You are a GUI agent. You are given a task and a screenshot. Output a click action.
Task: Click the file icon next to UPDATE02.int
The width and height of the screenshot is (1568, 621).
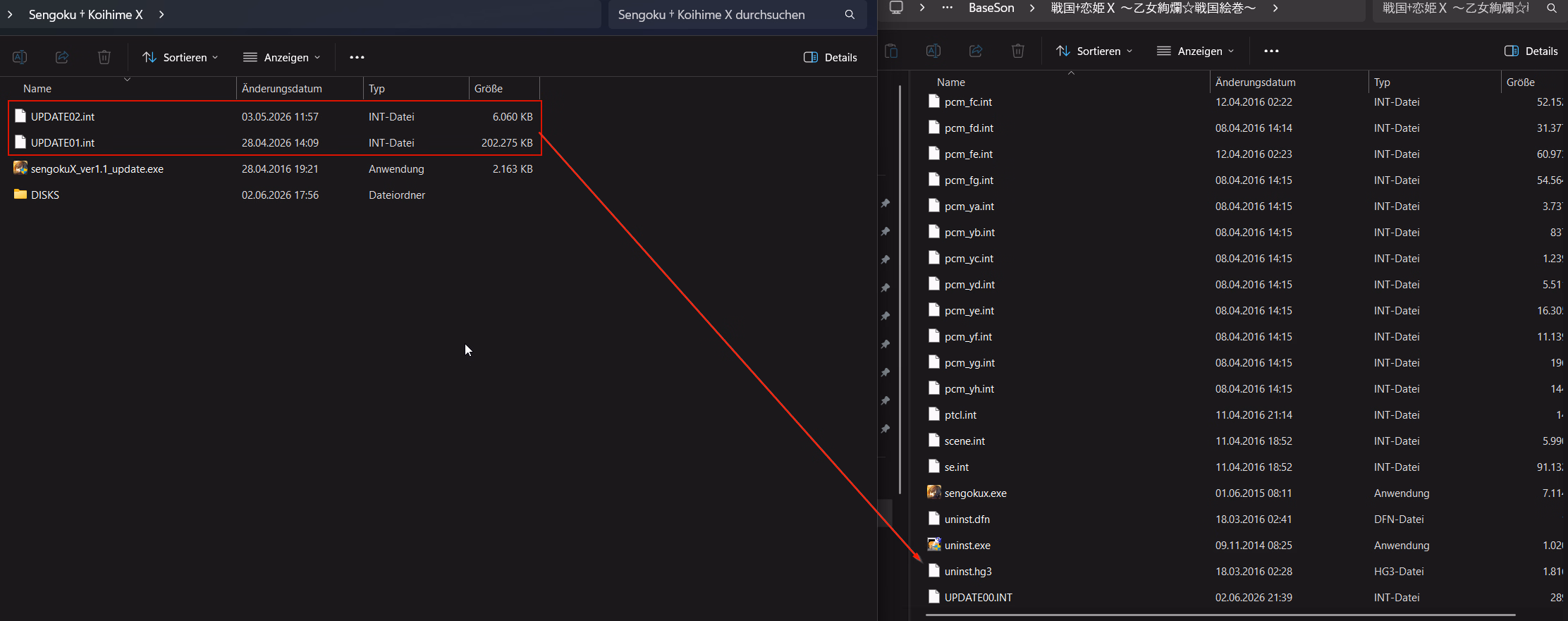pos(20,116)
